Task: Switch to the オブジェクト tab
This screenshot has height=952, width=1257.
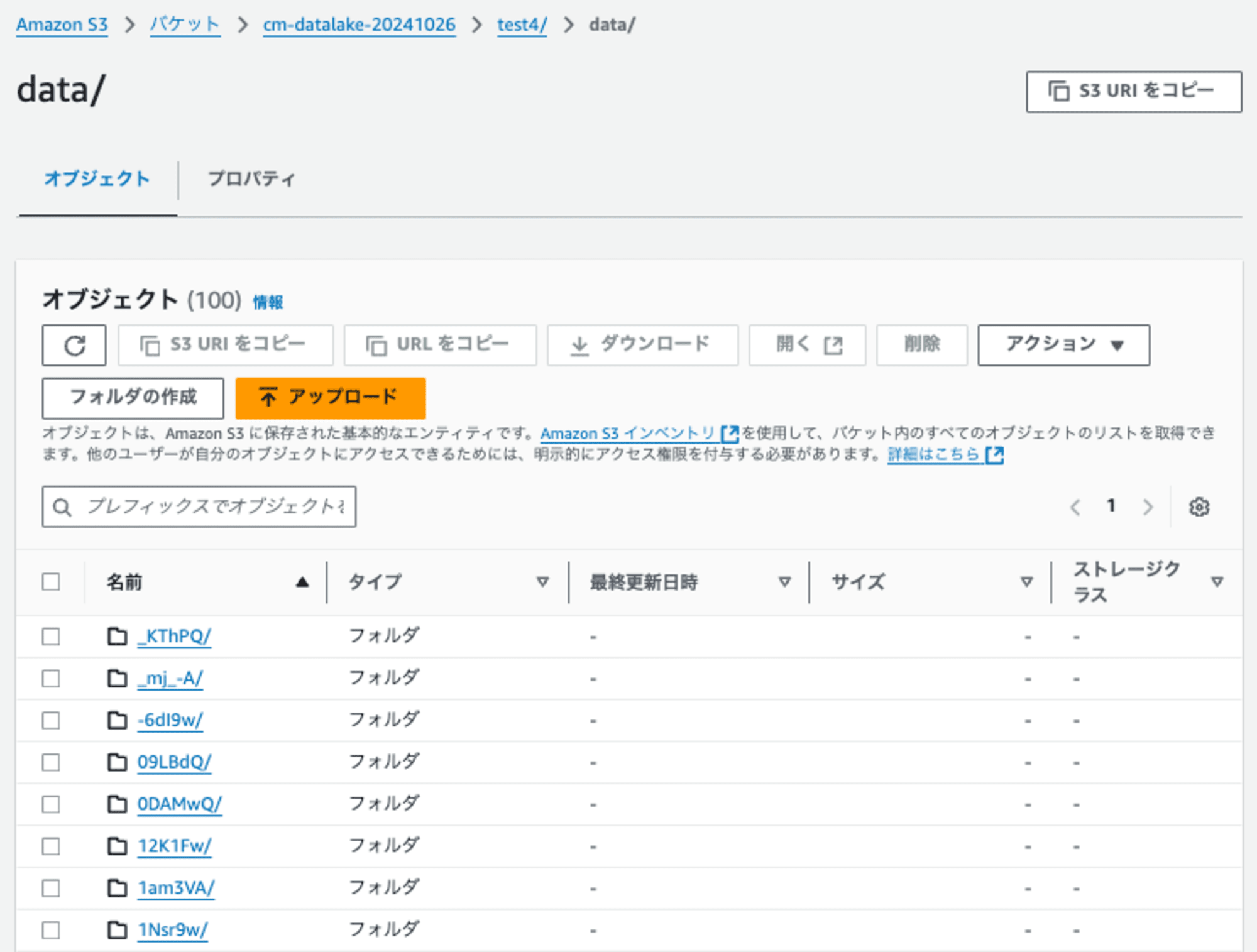Action: pos(97,179)
